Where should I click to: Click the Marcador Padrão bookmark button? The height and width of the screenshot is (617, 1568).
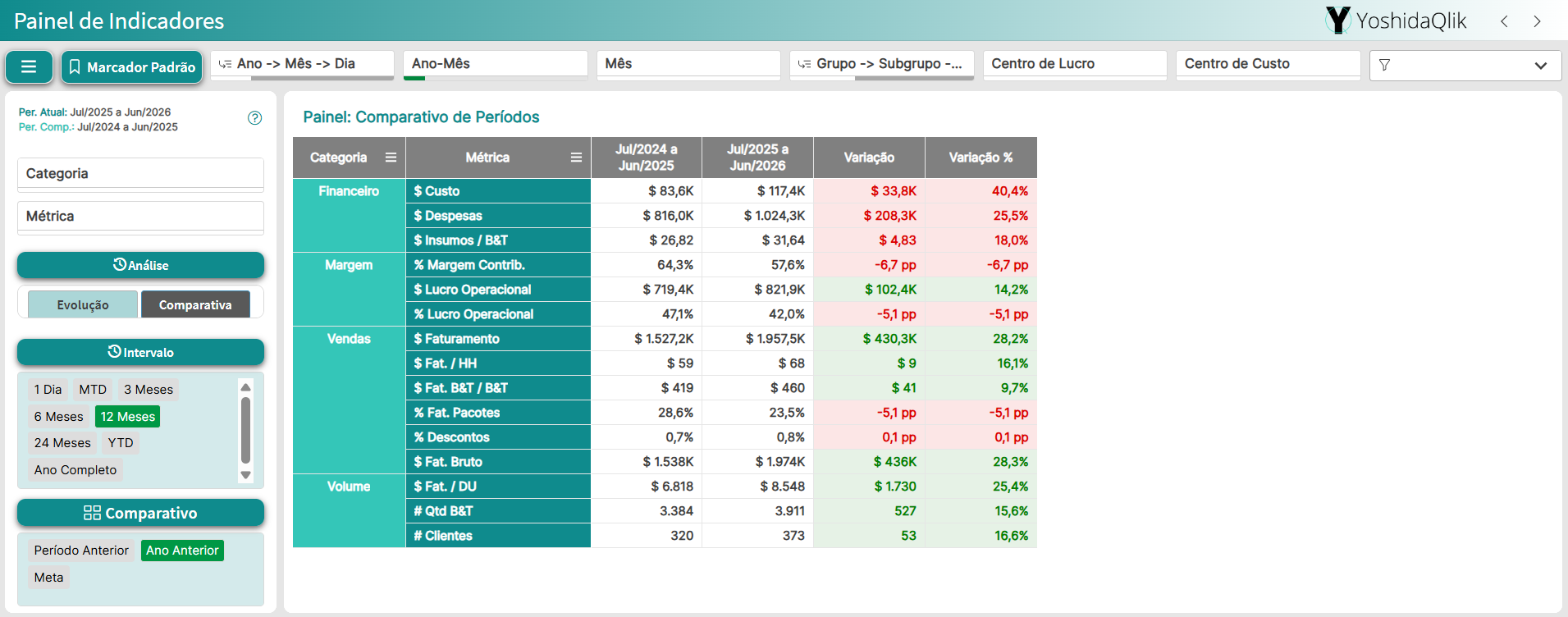pyautogui.click(x=132, y=66)
